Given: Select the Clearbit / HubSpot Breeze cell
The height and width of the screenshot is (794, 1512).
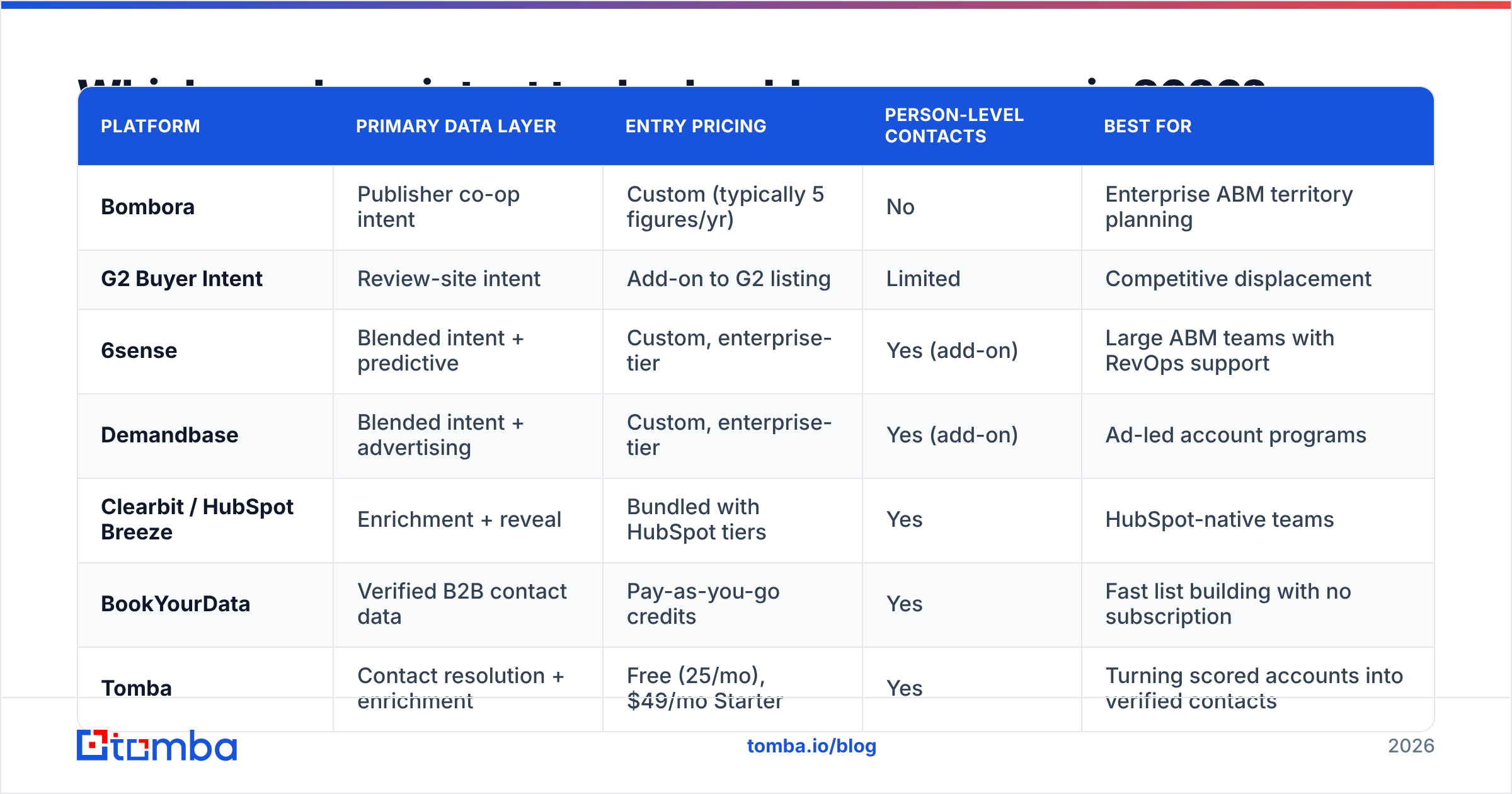Looking at the screenshot, I should point(205,520).
